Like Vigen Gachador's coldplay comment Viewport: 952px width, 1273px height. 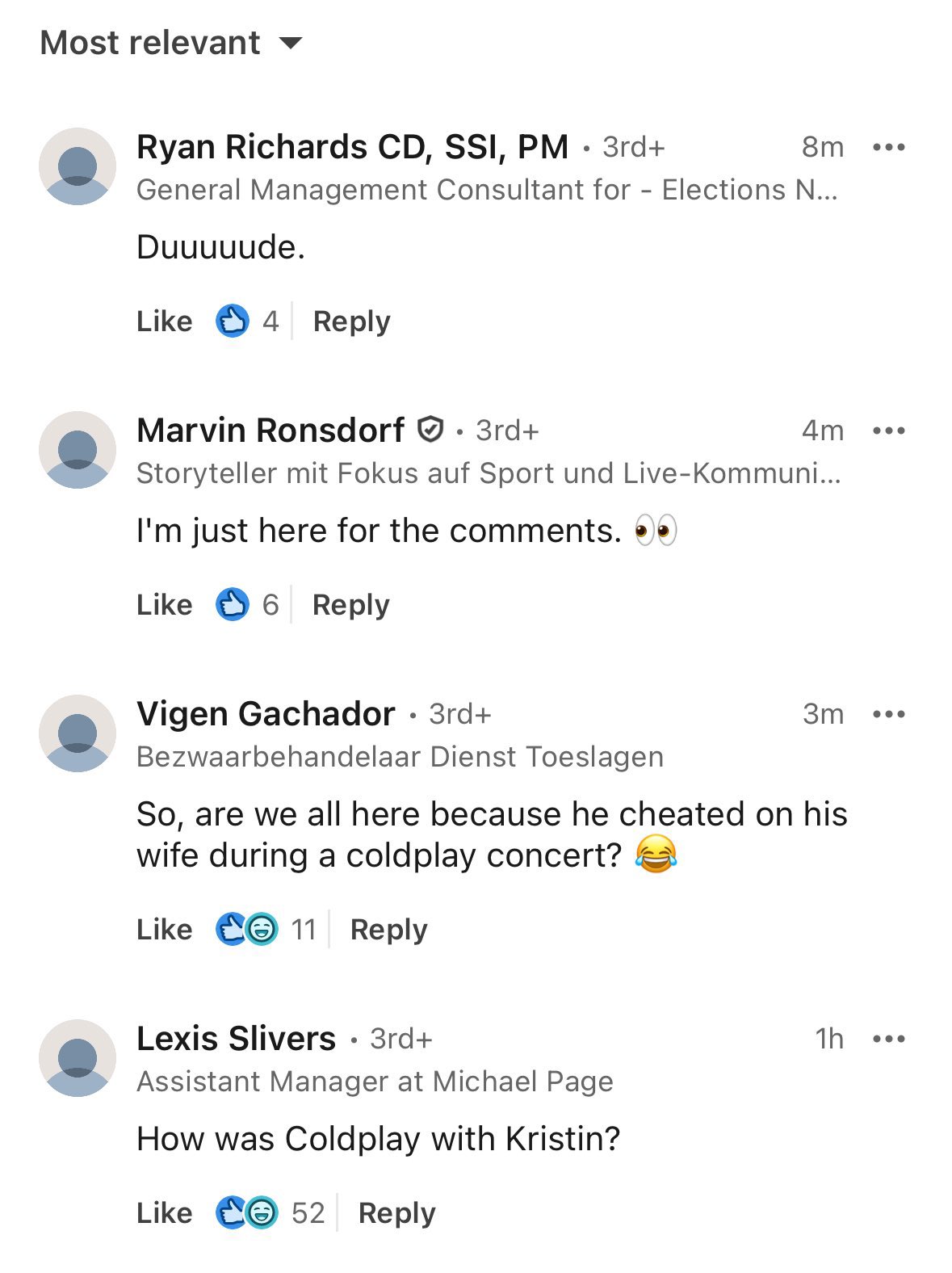click(165, 929)
